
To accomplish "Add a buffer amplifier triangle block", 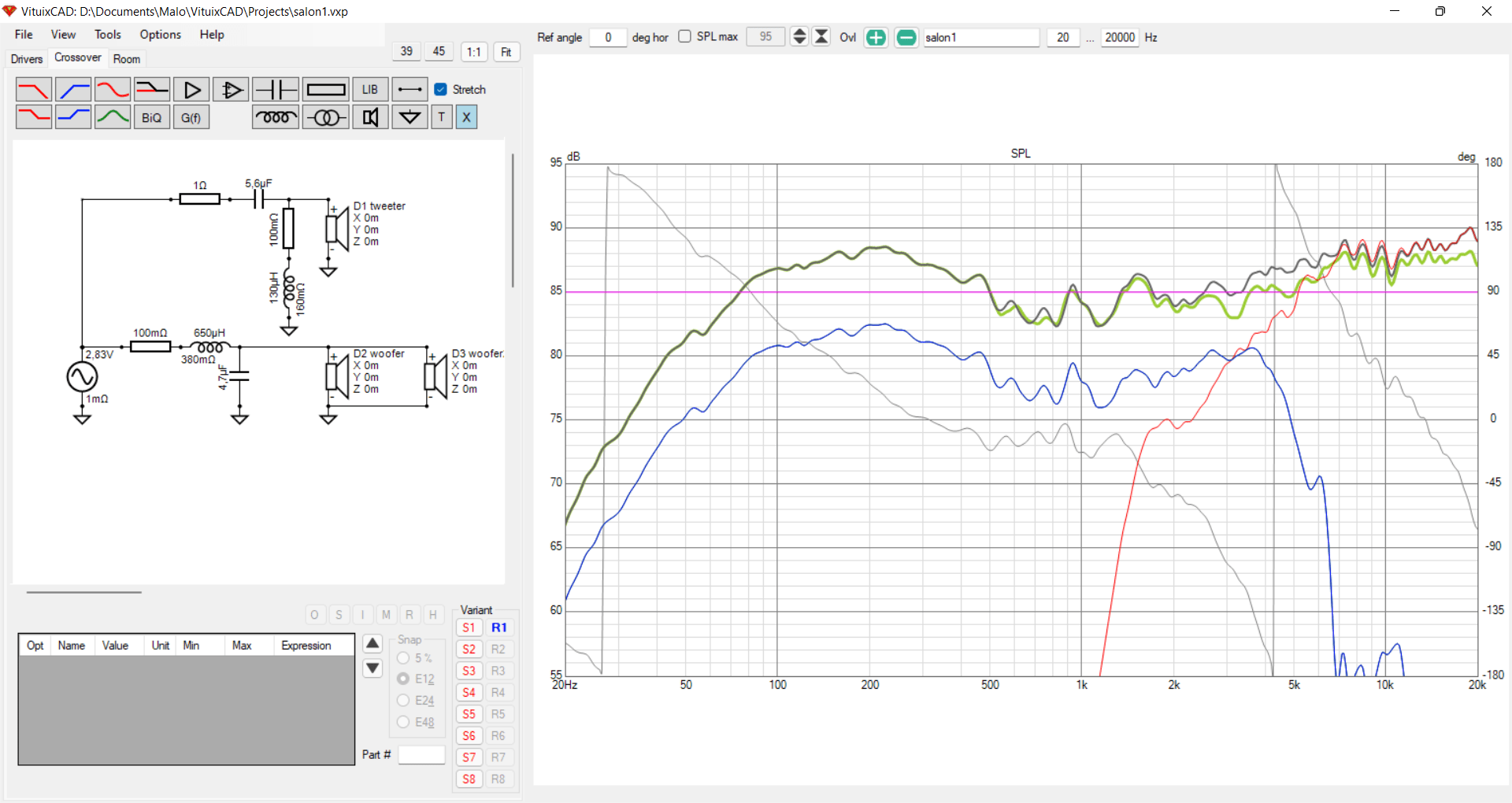I will point(191,90).
